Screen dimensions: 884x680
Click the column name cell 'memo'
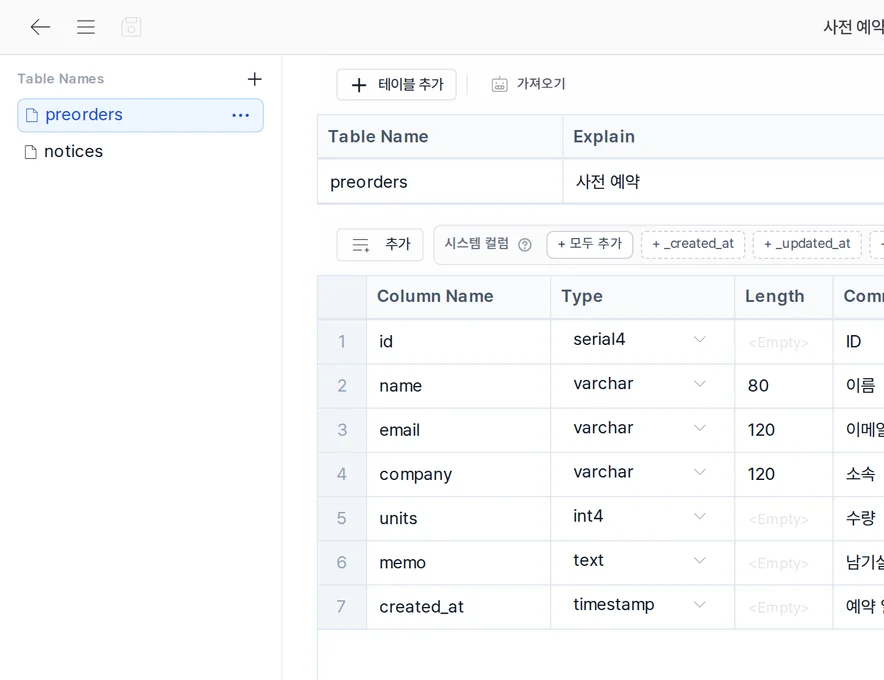pyautogui.click(x=458, y=563)
